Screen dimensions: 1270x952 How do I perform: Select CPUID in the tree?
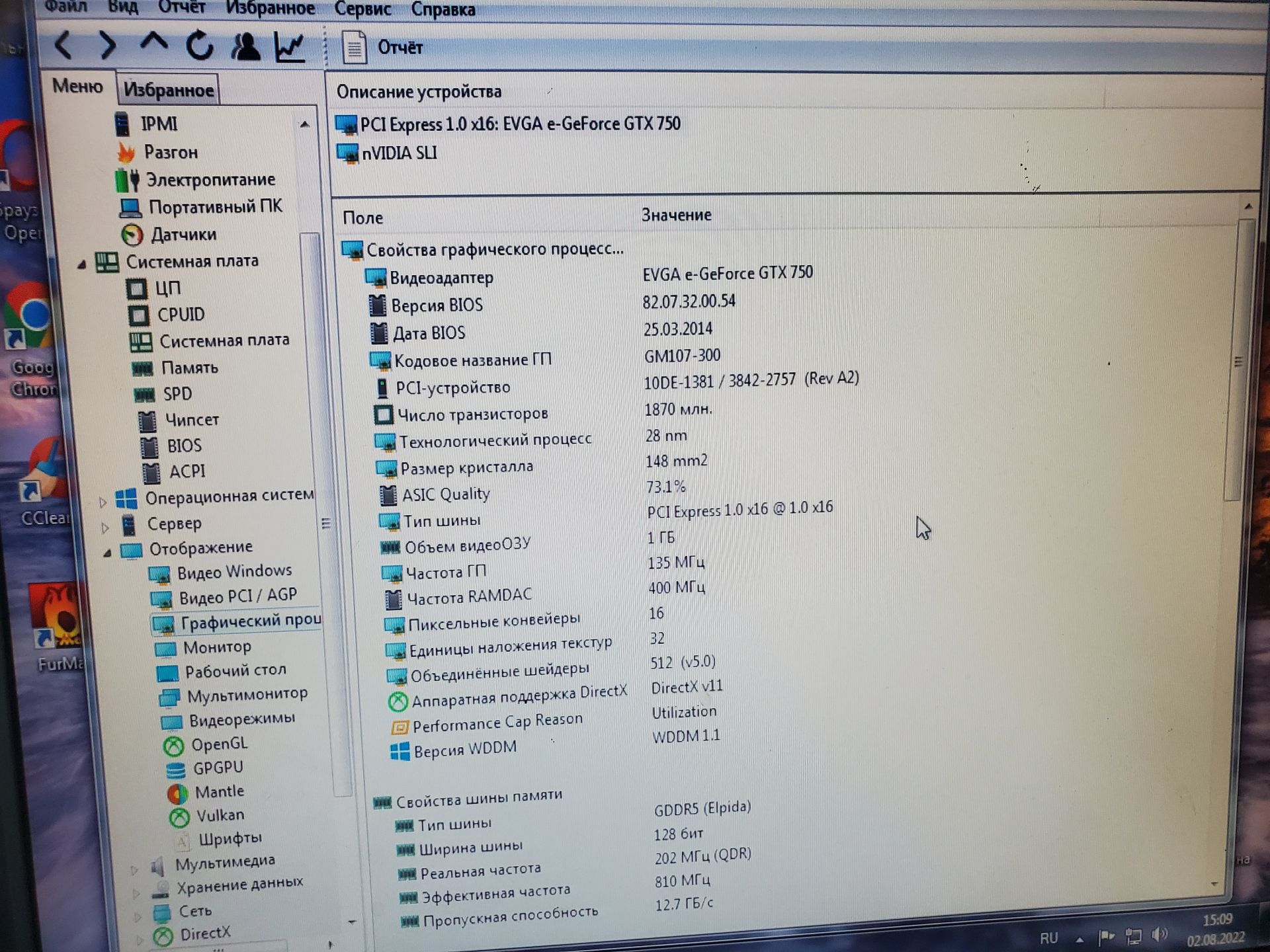point(166,315)
